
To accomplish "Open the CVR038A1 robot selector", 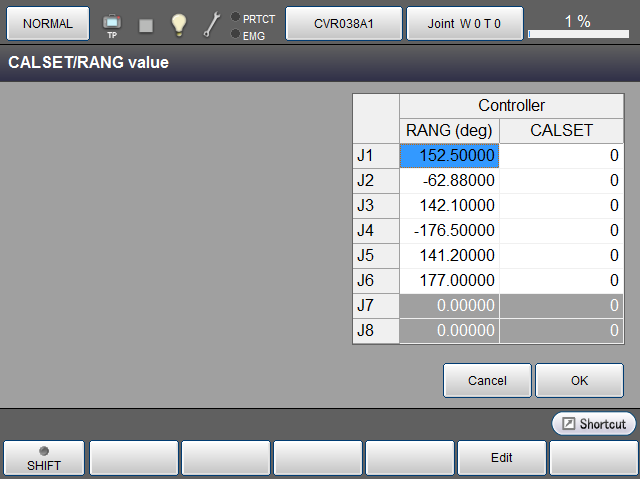I will coord(344,23).
